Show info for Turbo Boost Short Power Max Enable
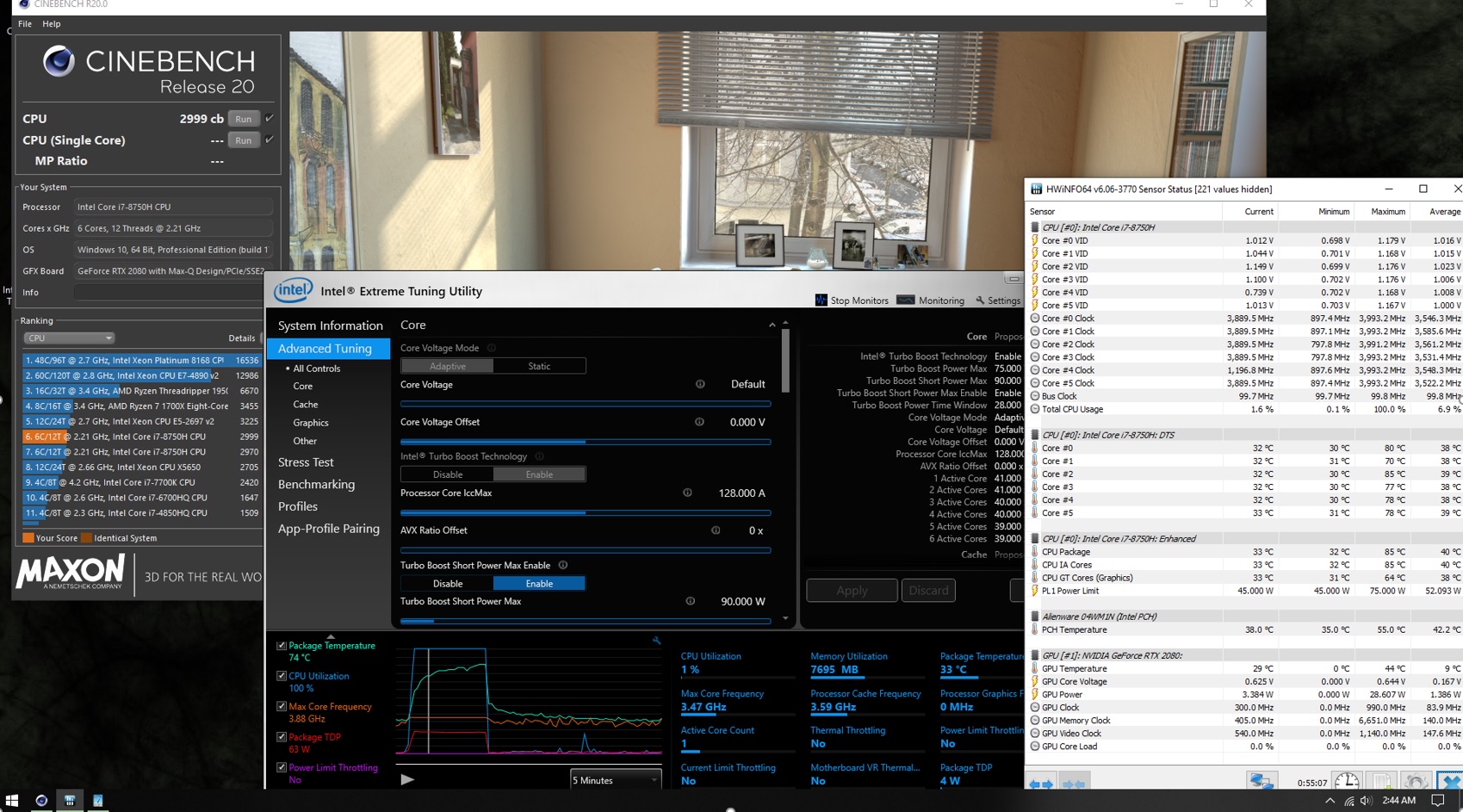This screenshot has width=1463, height=812. click(563, 565)
